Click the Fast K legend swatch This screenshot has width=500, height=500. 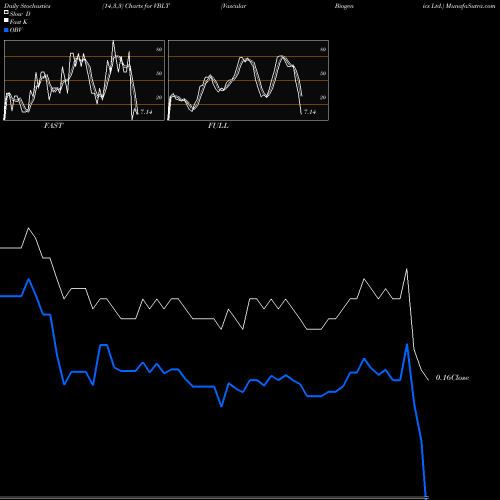[x=6, y=21]
